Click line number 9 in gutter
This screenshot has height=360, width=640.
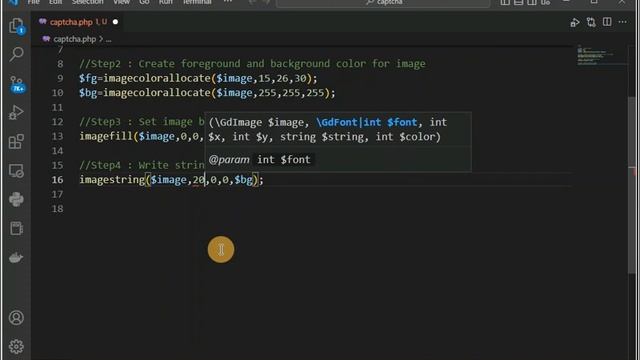tap(60, 78)
